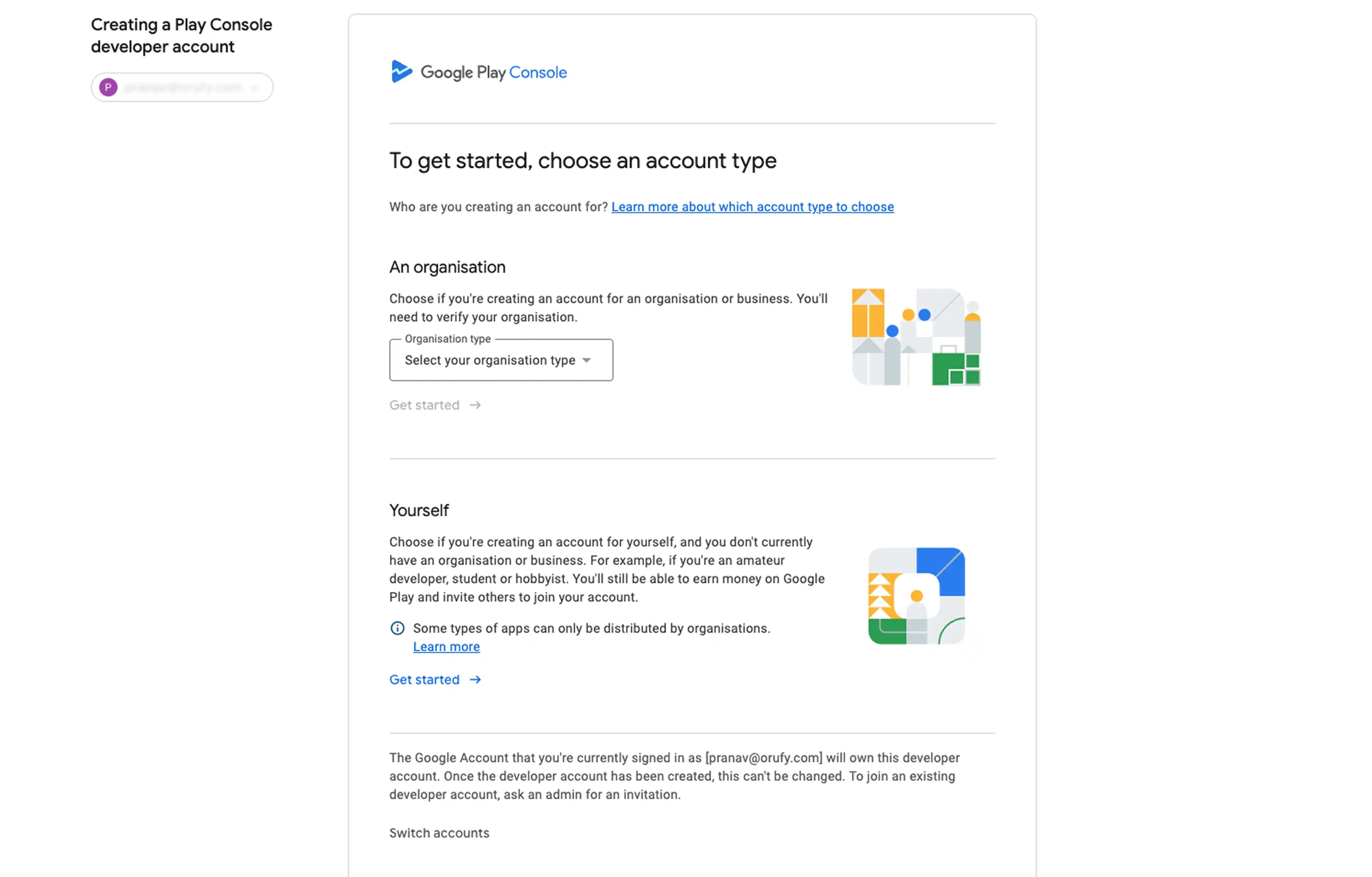The width and height of the screenshot is (1372, 877).
Task: Click the info icon beside apps distribution note
Action: point(397,629)
